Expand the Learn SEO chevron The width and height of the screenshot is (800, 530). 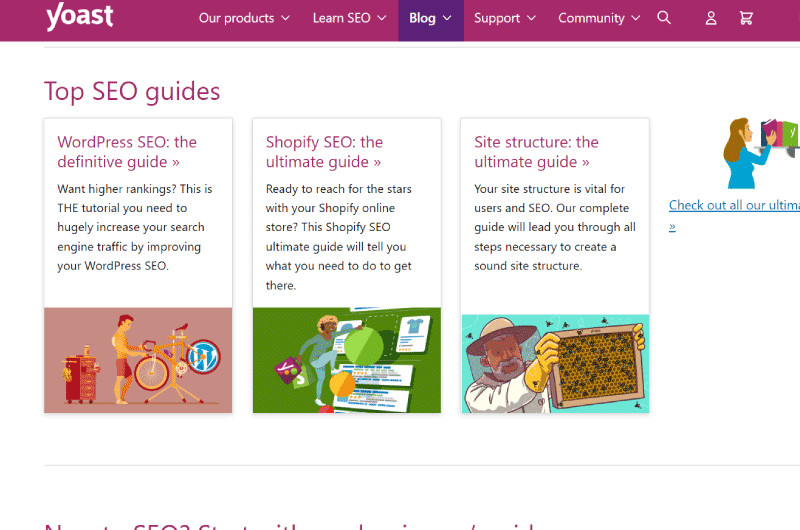(382, 18)
